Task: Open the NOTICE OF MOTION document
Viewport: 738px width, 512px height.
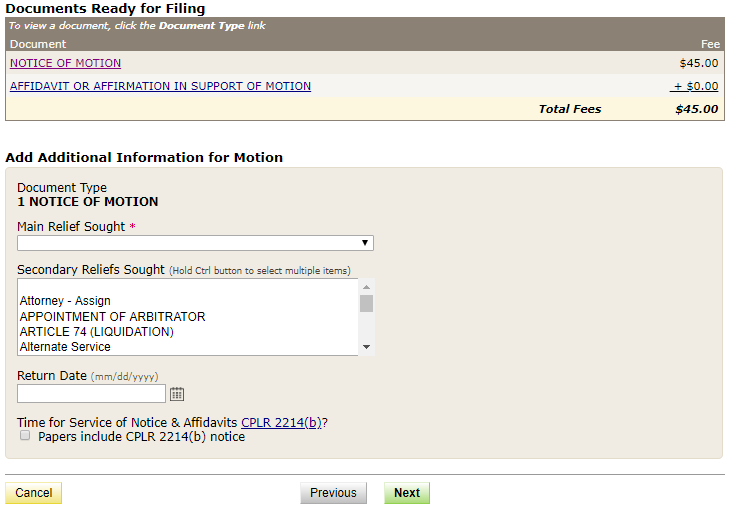Action: click(x=65, y=63)
